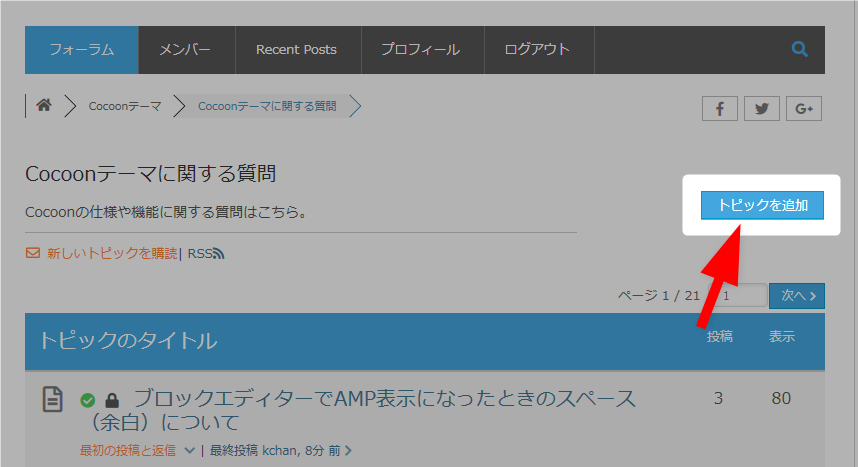Click the トピックを追加 button
This screenshot has width=858, height=467.
click(762, 205)
